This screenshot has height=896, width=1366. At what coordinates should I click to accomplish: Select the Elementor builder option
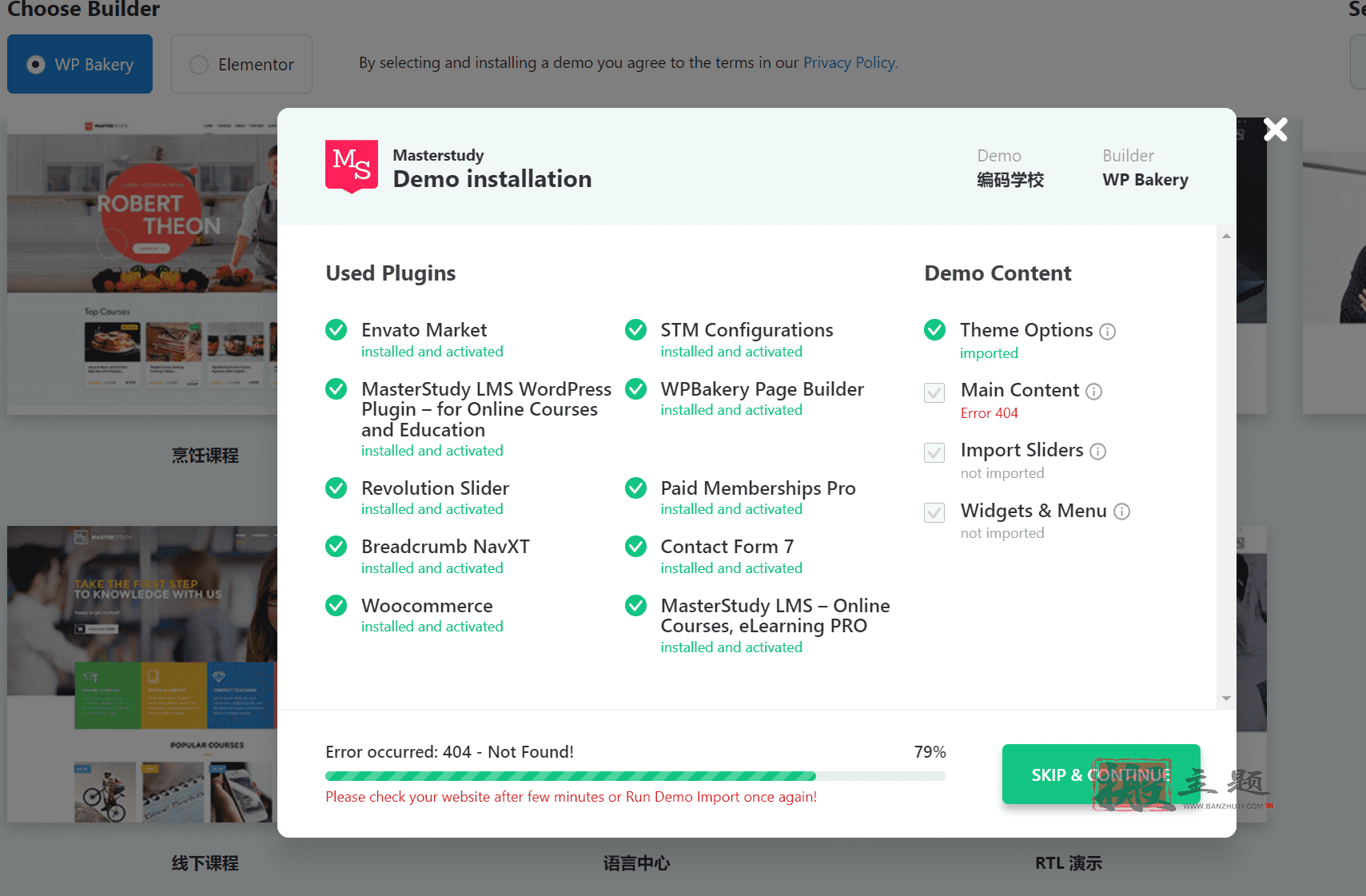point(241,64)
